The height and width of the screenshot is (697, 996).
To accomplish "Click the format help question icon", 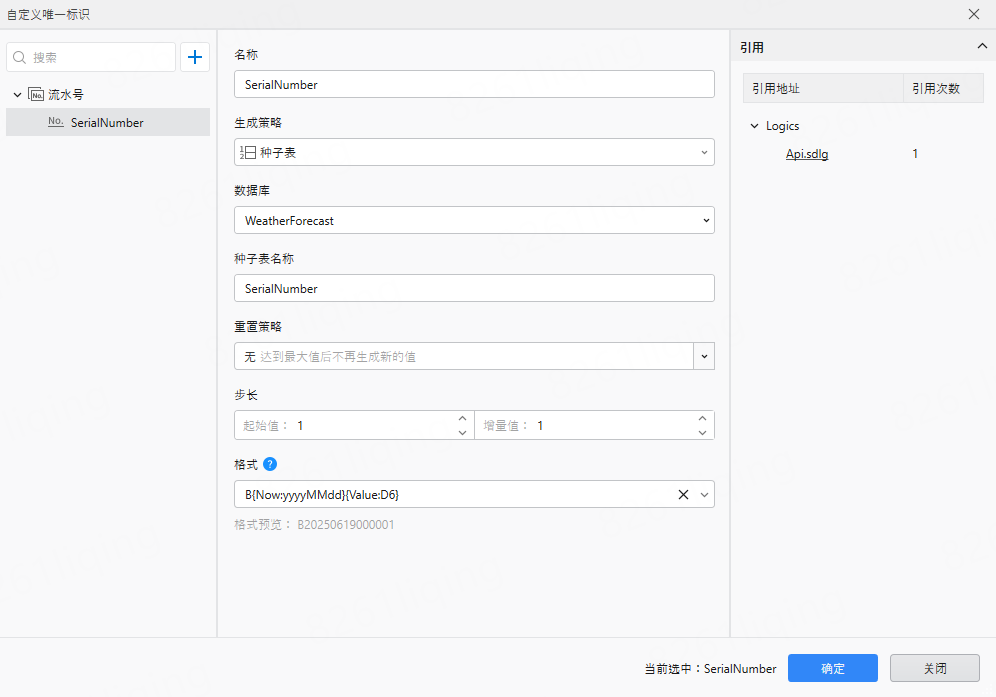I will (x=270, y=465).
